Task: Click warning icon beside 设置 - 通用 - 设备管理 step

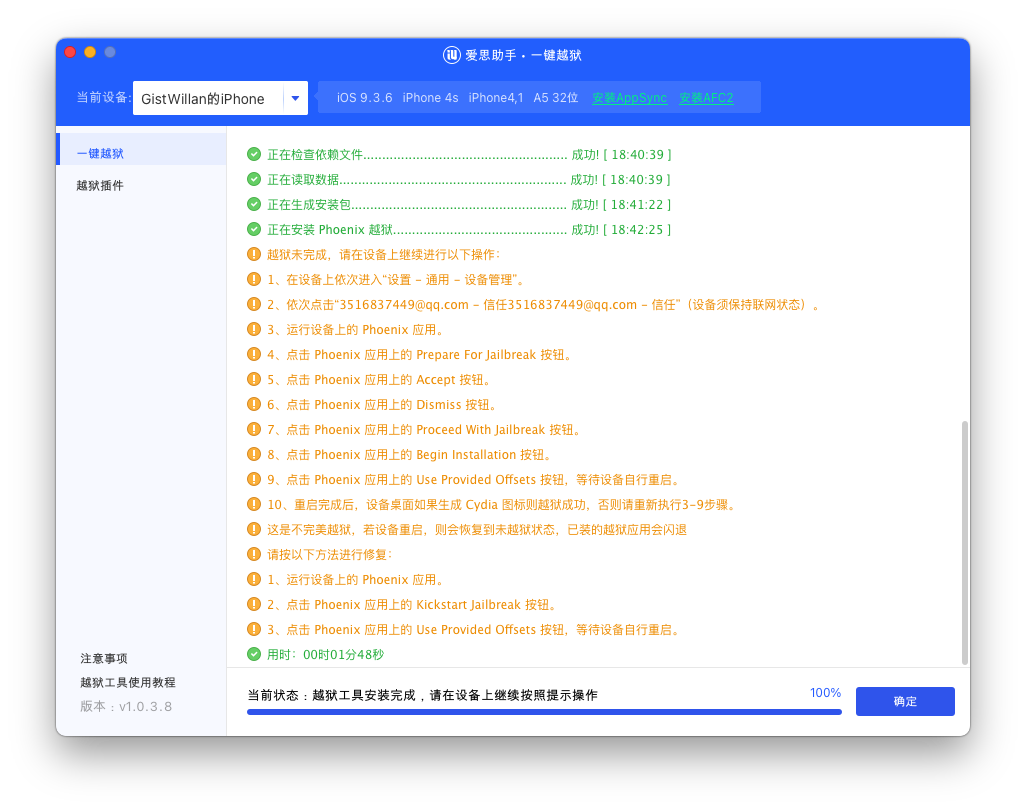Action: tap(254, 279)
